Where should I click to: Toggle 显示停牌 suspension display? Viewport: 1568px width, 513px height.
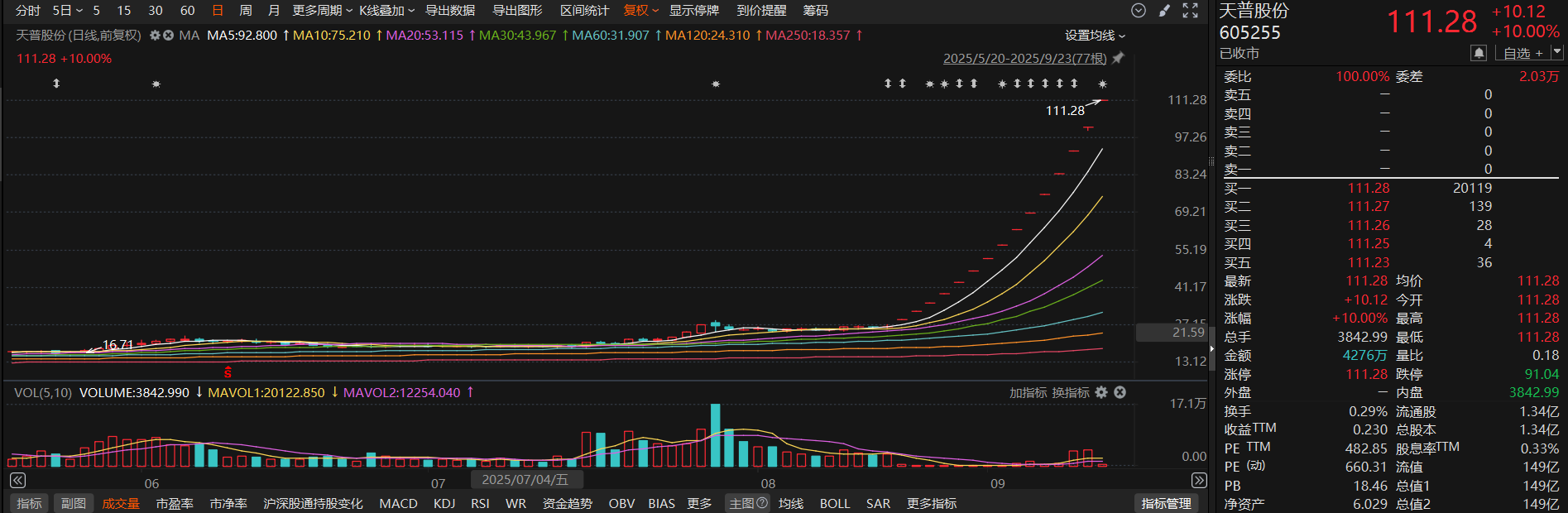[x=694, y=11]
